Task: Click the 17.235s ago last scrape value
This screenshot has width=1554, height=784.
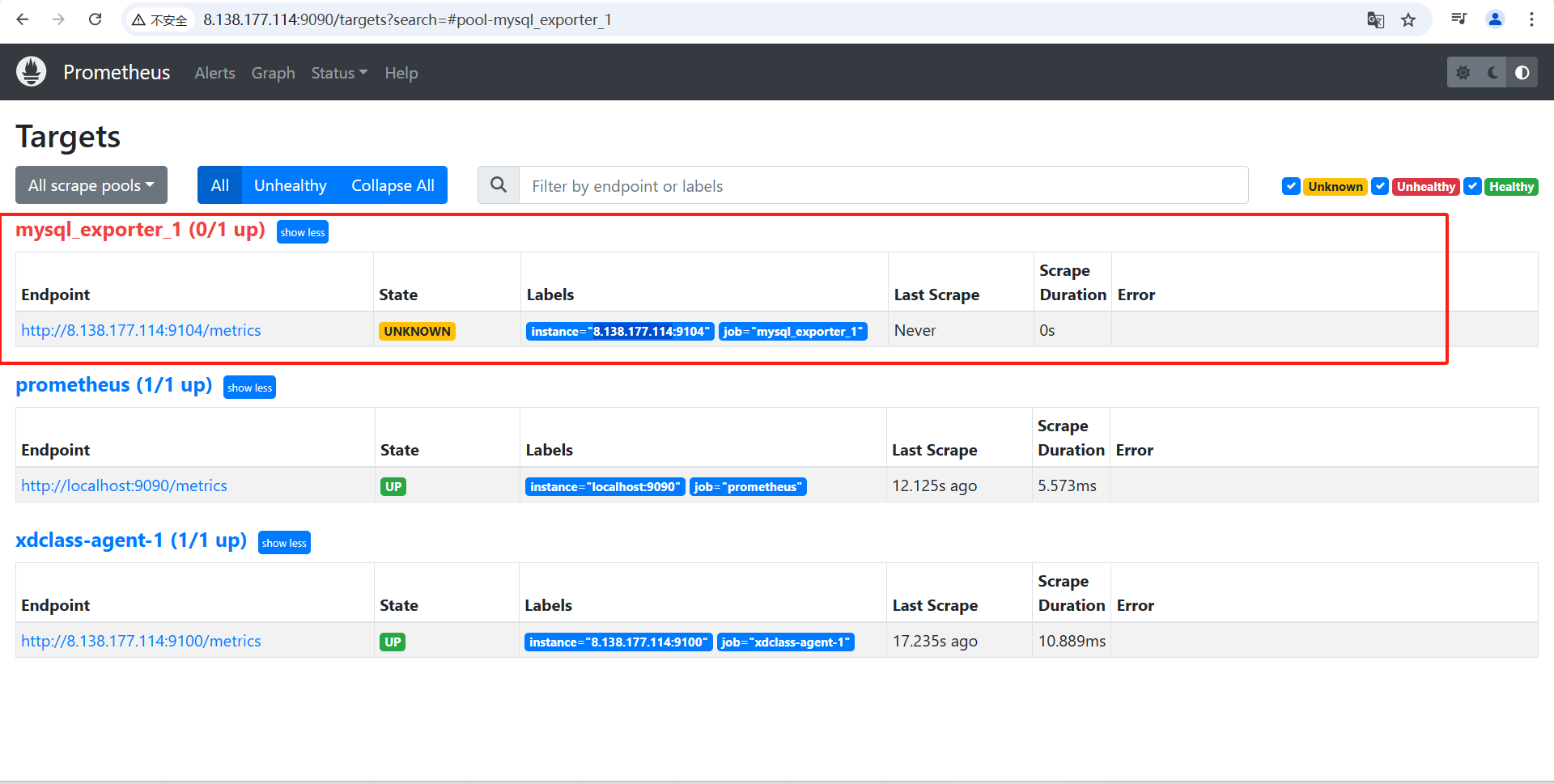Action: (x=935, y=641)
